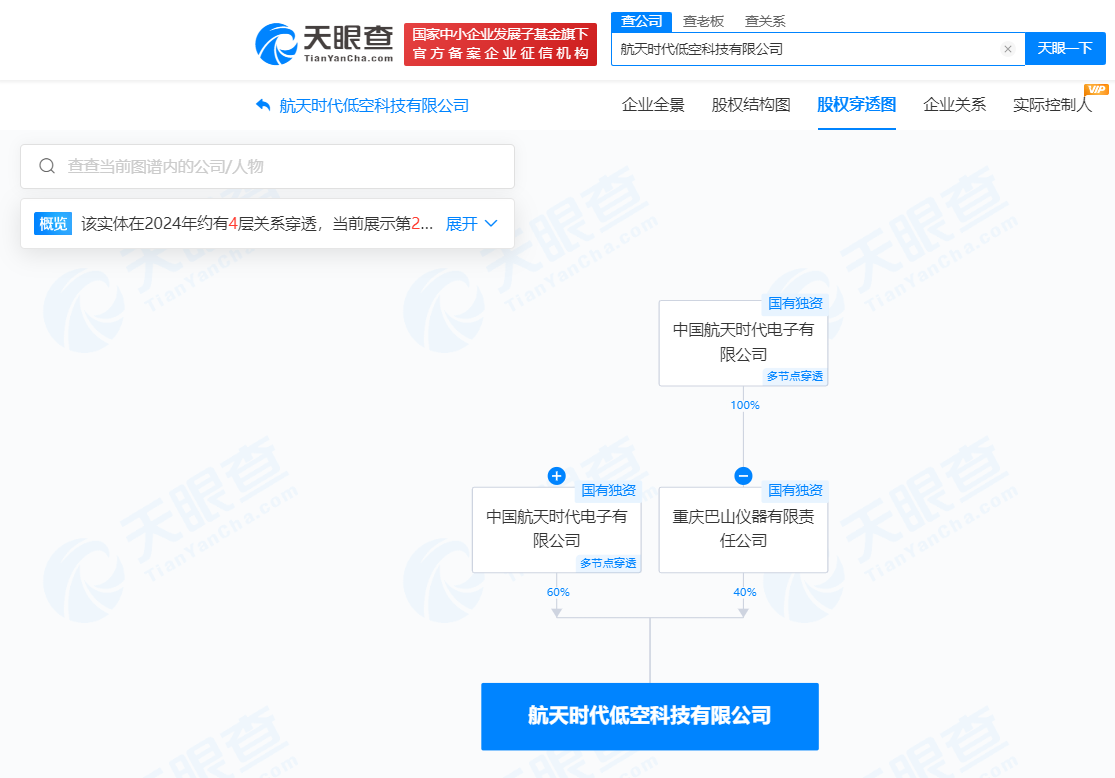This screenshot has height=778, width=1115.
Task: Click the 60% ownership label
Action: click(x=558, y=592)
